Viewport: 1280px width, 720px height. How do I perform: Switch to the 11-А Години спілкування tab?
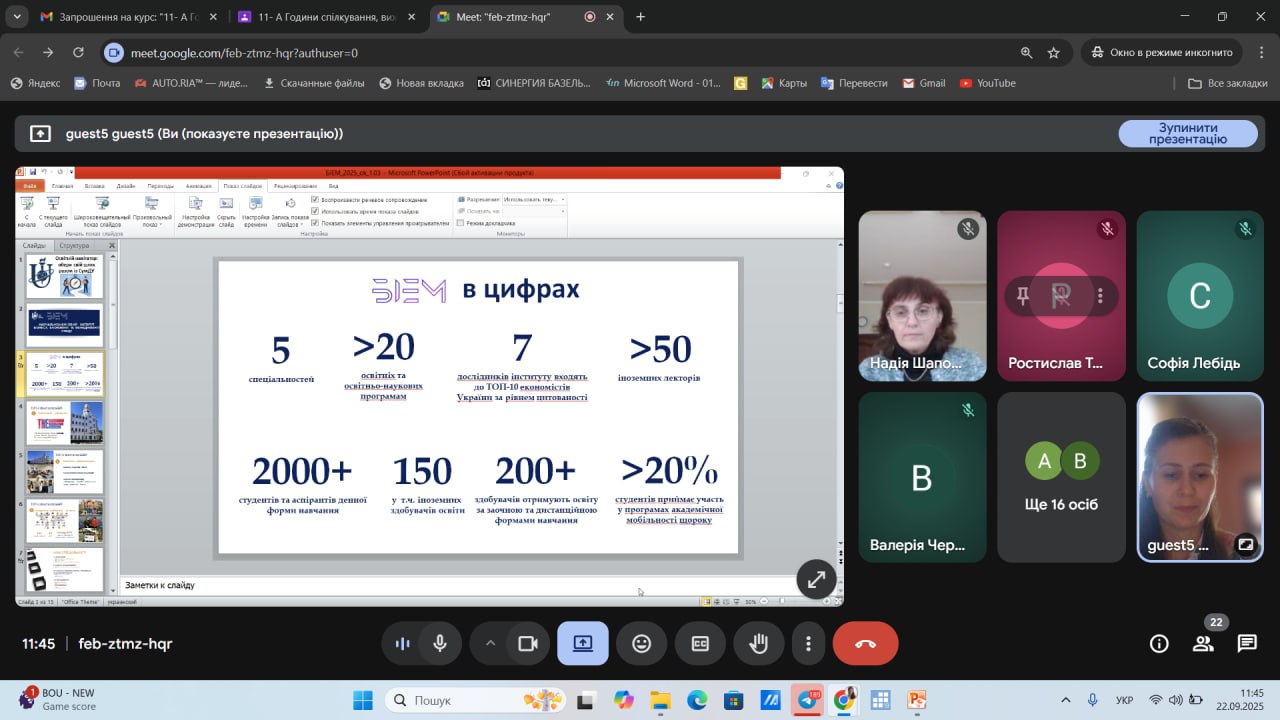pos(318,17)
